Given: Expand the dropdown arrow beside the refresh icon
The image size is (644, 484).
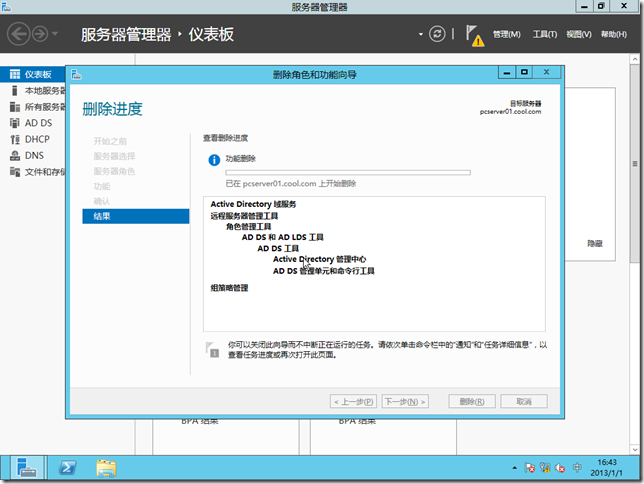Looking at the screenshot, I should [421, 34].
